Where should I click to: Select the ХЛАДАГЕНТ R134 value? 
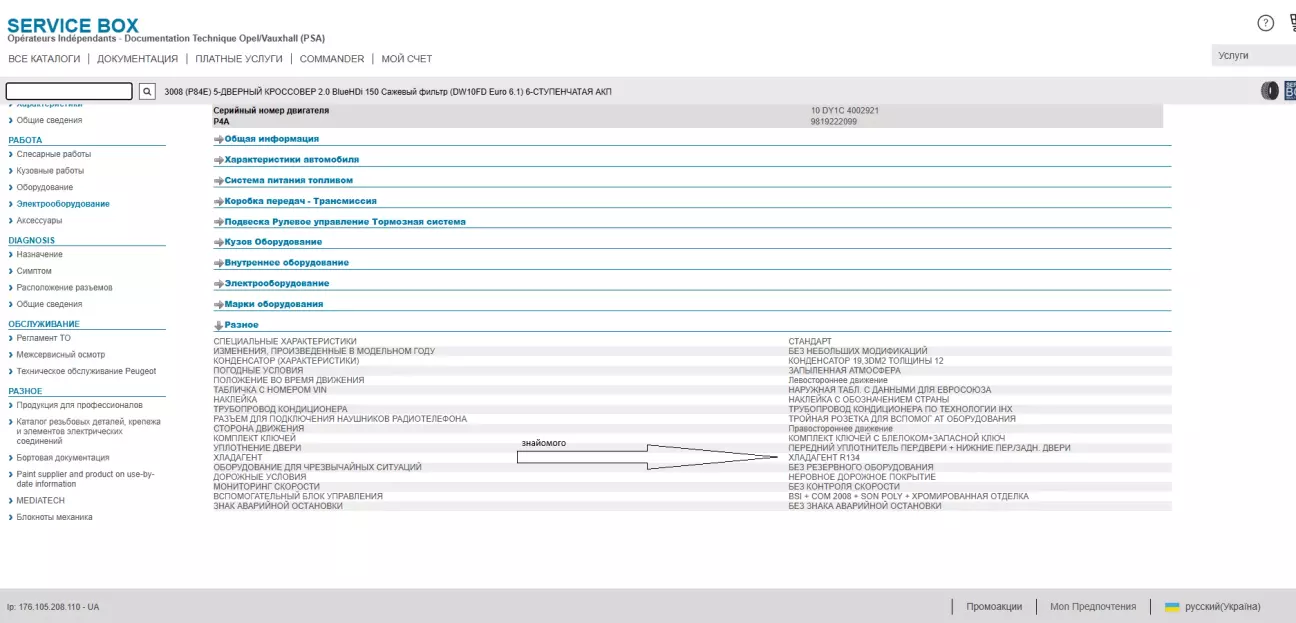(824, 458)
